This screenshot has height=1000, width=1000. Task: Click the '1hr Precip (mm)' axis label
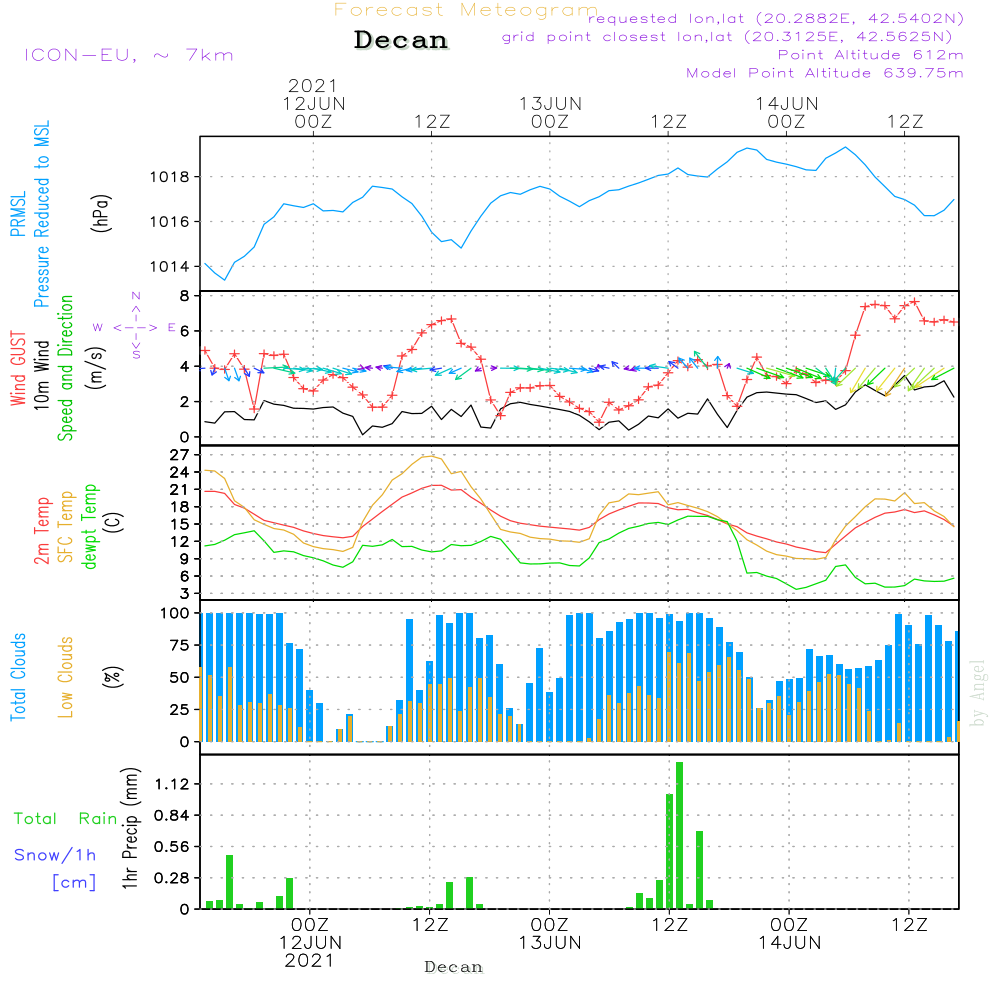130,828
